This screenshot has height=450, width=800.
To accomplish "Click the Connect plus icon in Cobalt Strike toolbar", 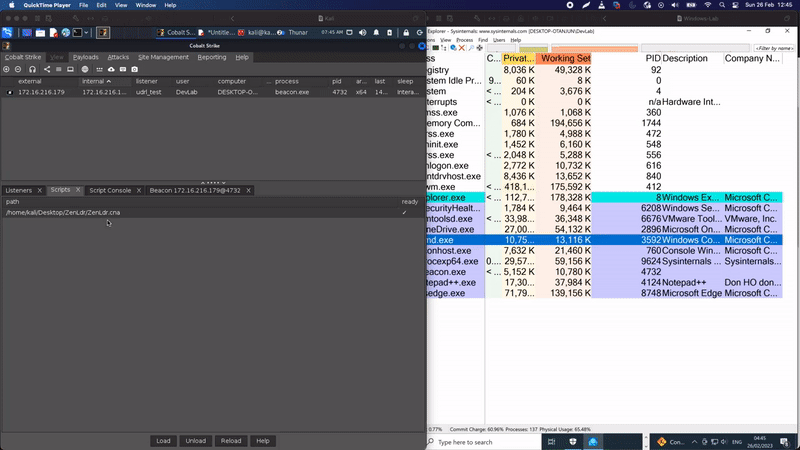I will tap(6, 69).
